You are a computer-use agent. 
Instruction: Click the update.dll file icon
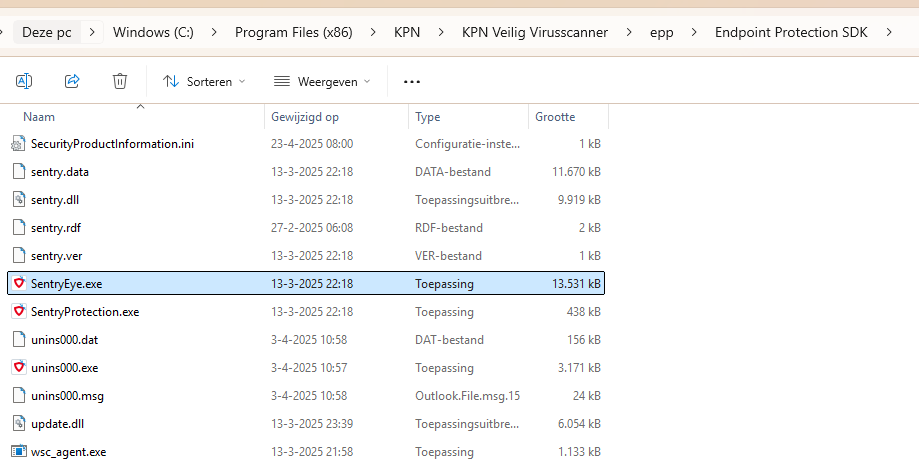(19, 423)
